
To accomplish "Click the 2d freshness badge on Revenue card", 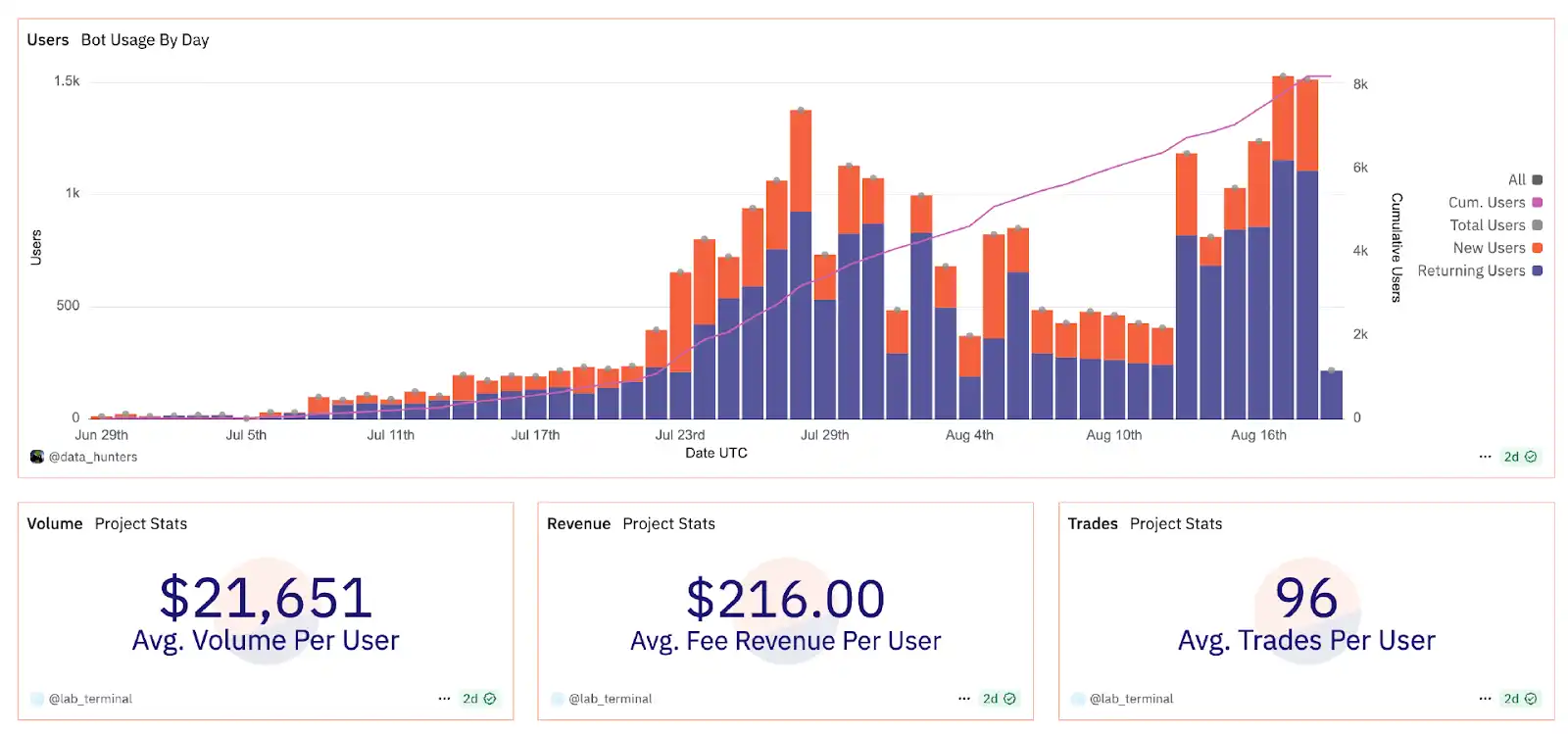I will [x=1000, y=699].
